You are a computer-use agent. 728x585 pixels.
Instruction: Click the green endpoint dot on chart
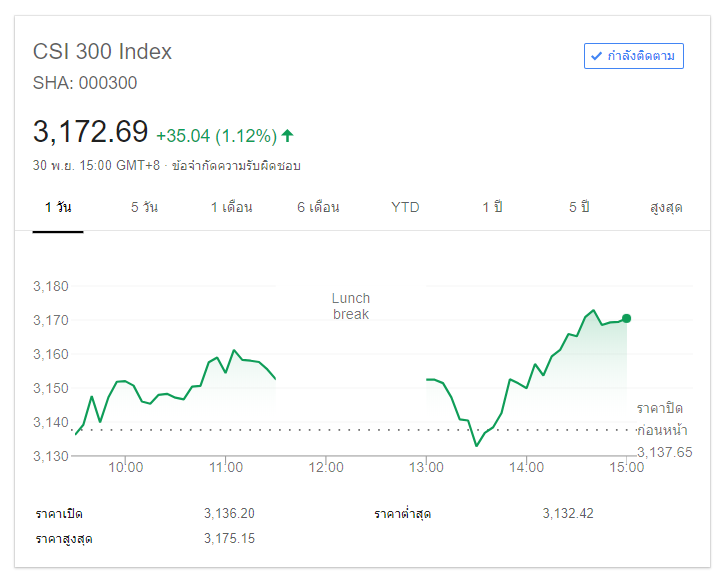(x=627, y=318)
